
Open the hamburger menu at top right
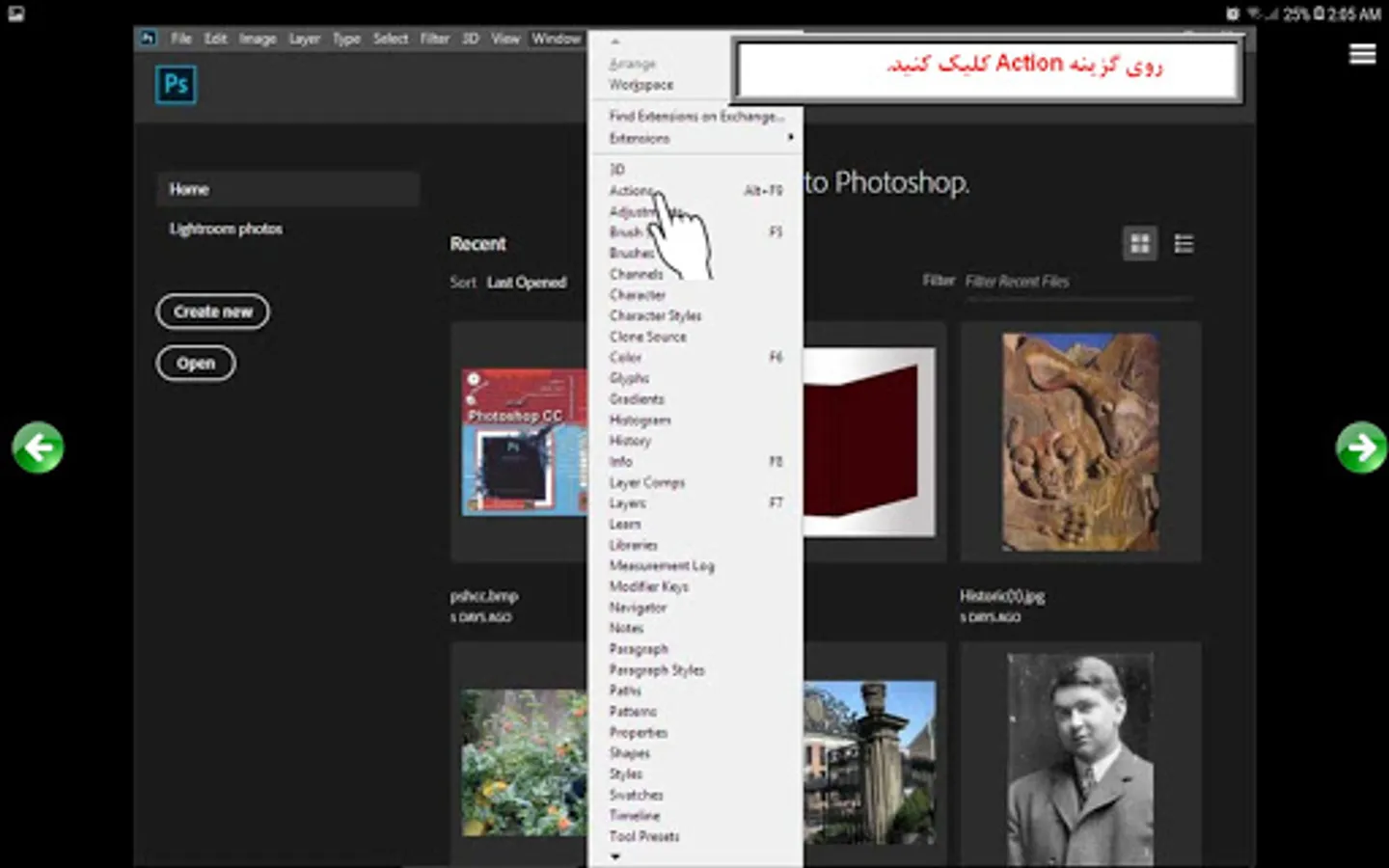(x=1362, y=54)
